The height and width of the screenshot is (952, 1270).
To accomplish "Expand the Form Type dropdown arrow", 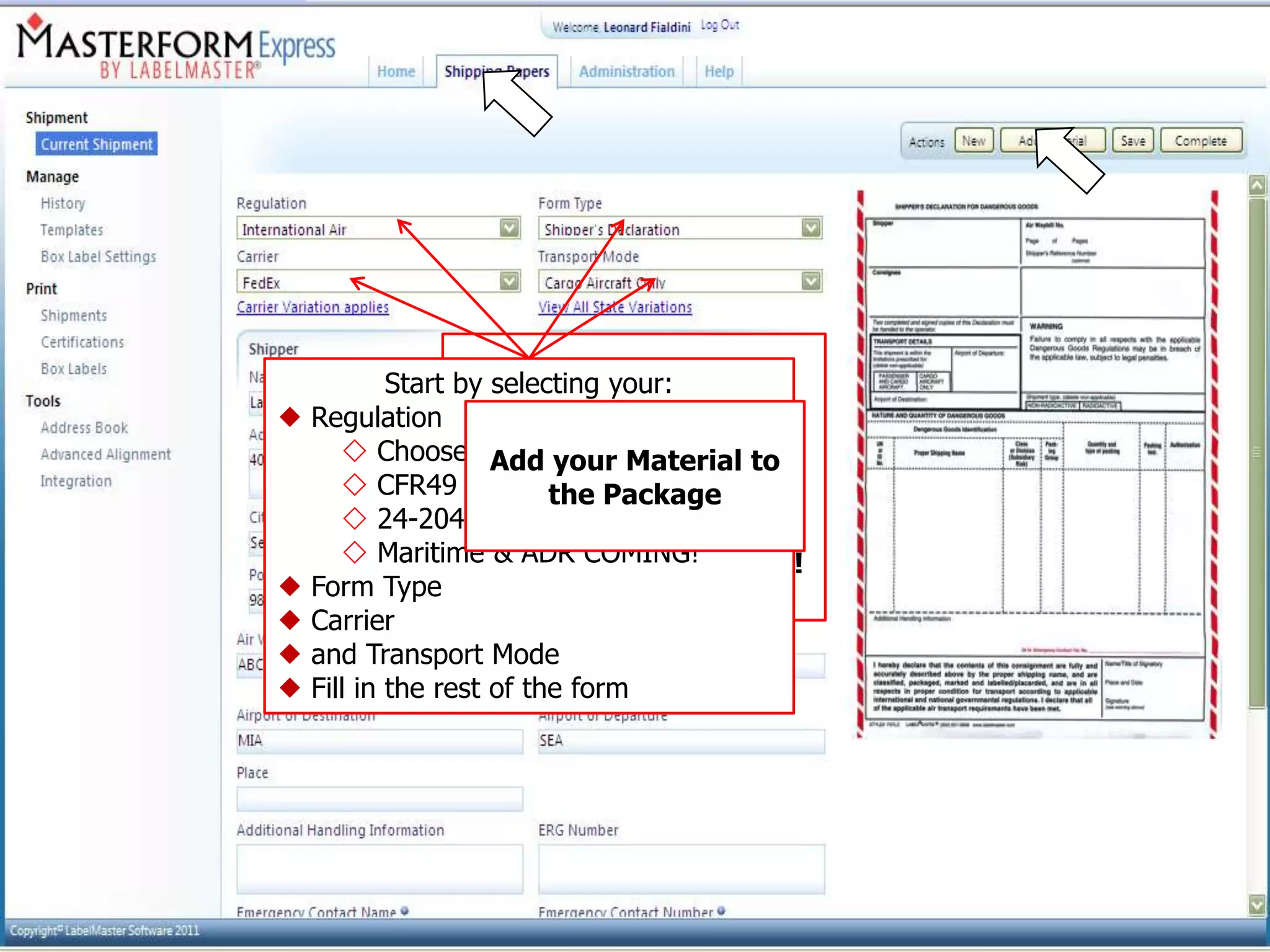I will click(x=811, y=229).
